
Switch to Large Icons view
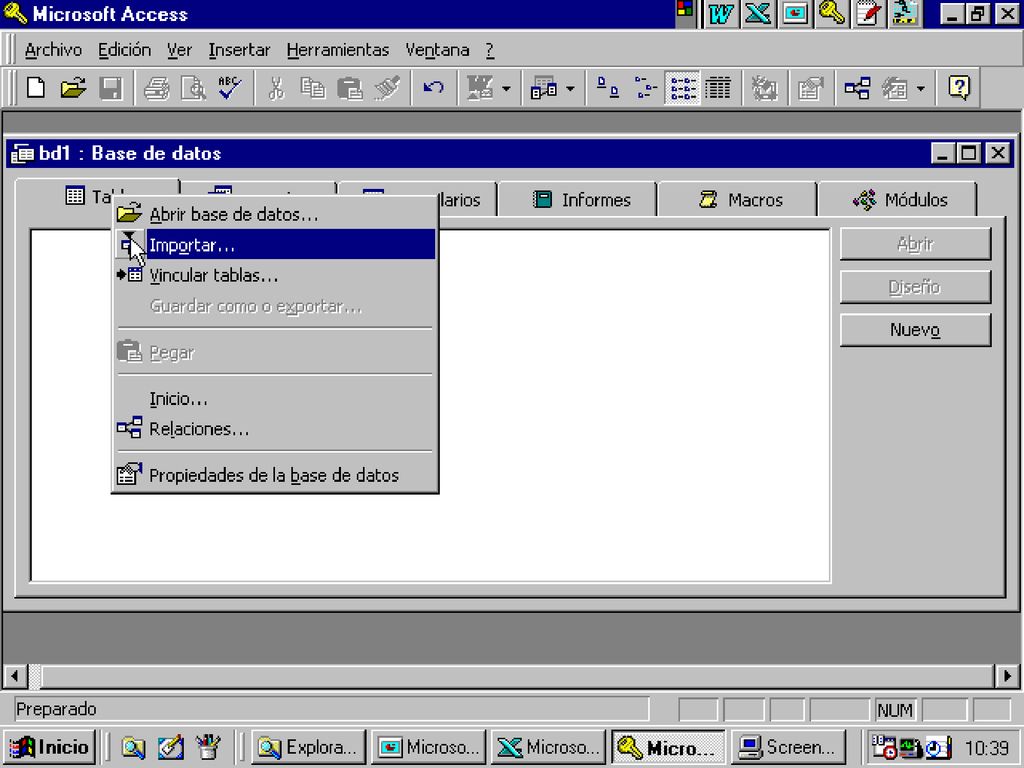(608, 88)
